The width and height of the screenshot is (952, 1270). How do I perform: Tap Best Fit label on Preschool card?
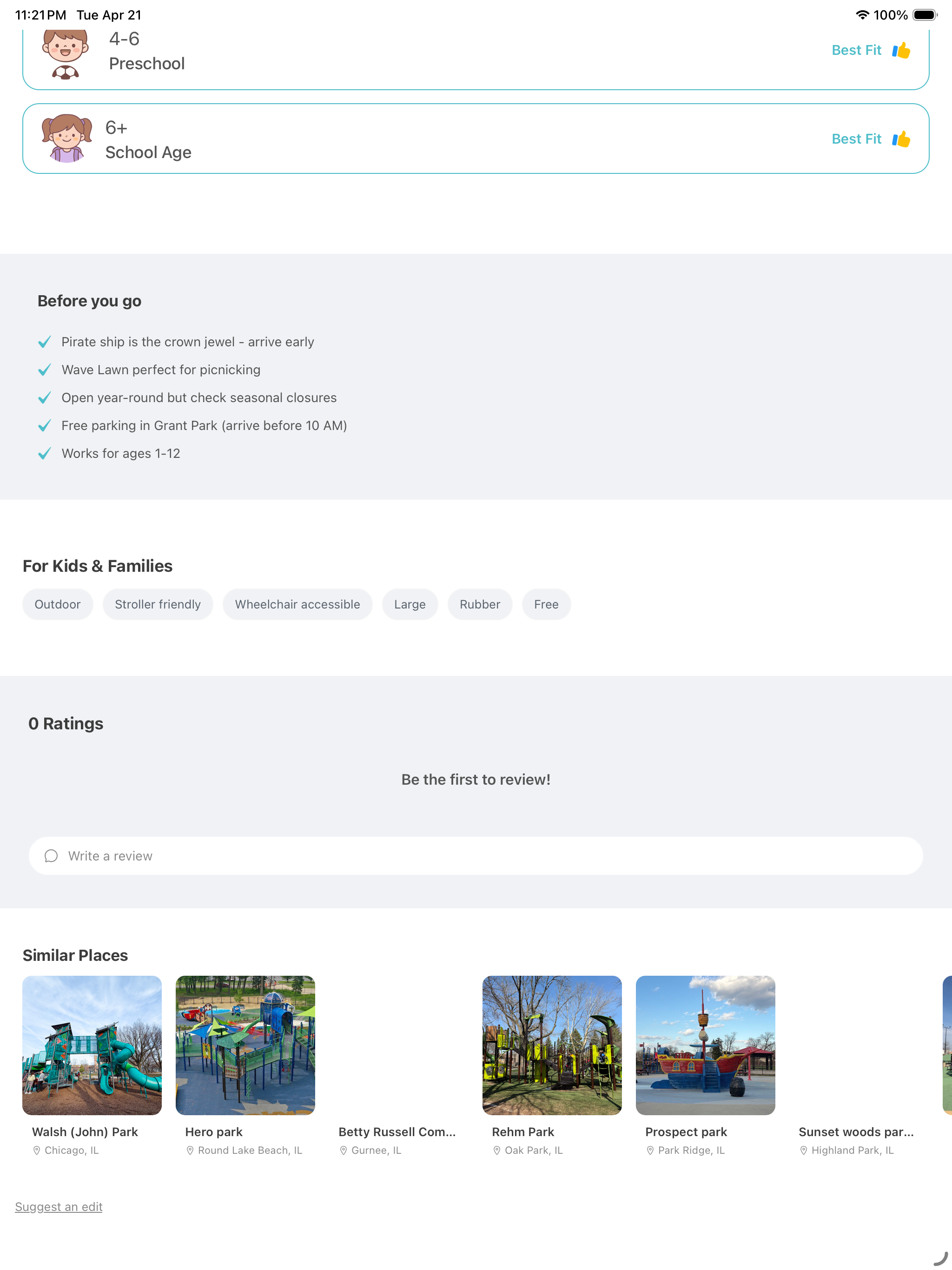pyautogui.click(x=856, y=51)
